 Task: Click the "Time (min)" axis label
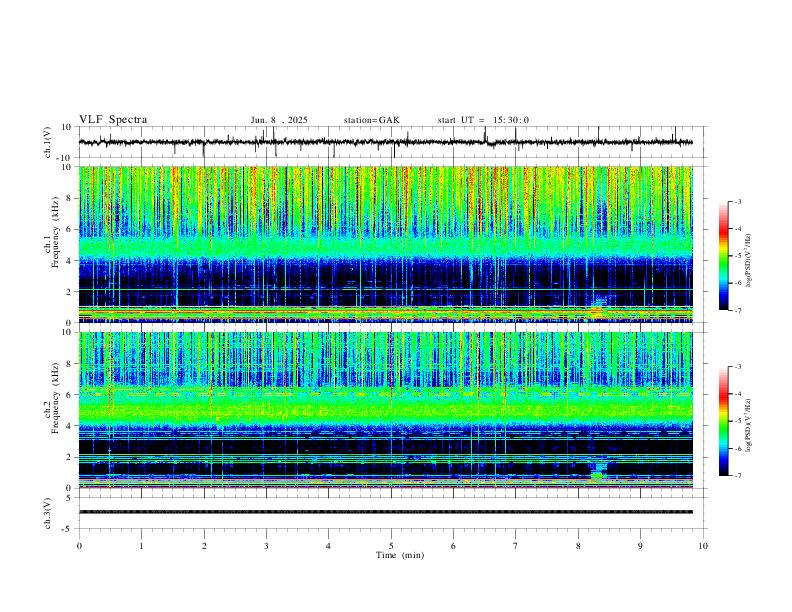(400, 555)
